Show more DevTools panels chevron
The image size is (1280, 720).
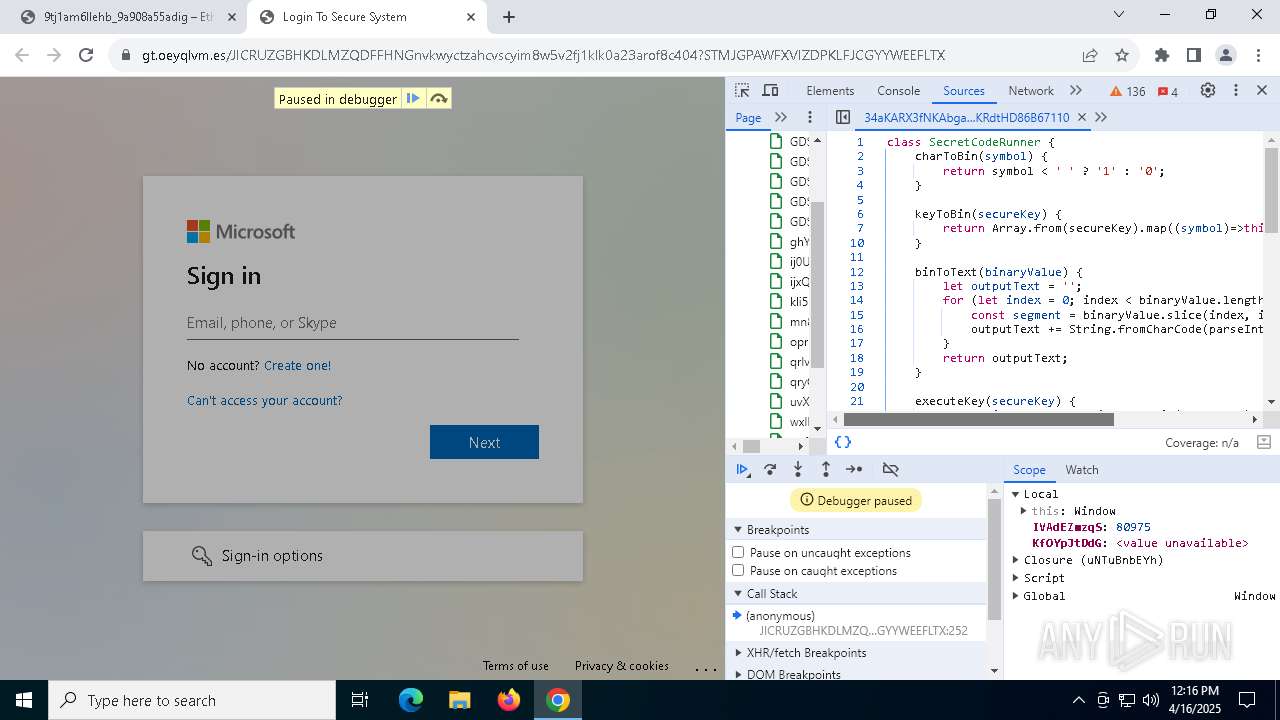(1076, 90)
